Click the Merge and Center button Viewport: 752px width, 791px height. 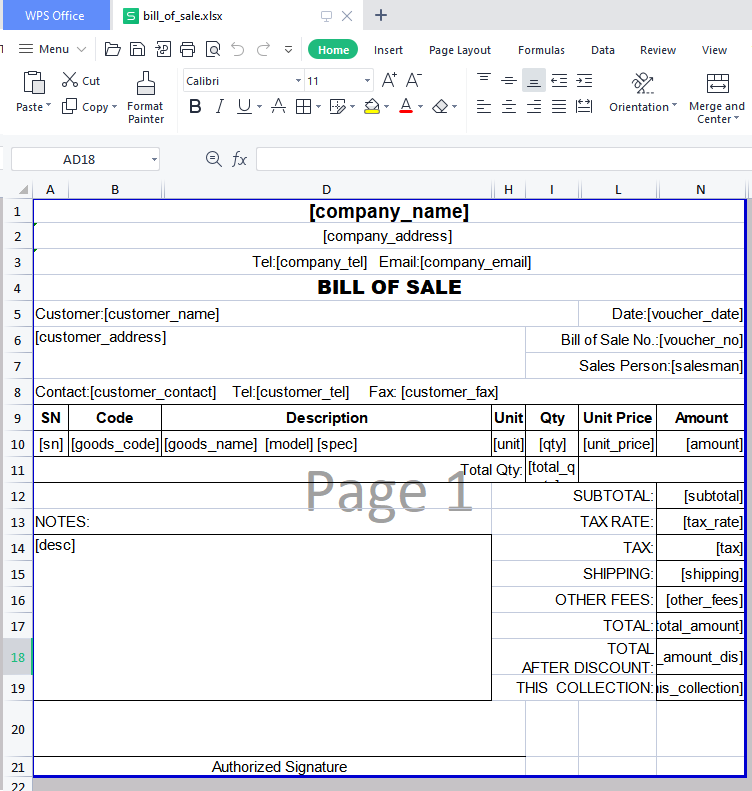717,98
